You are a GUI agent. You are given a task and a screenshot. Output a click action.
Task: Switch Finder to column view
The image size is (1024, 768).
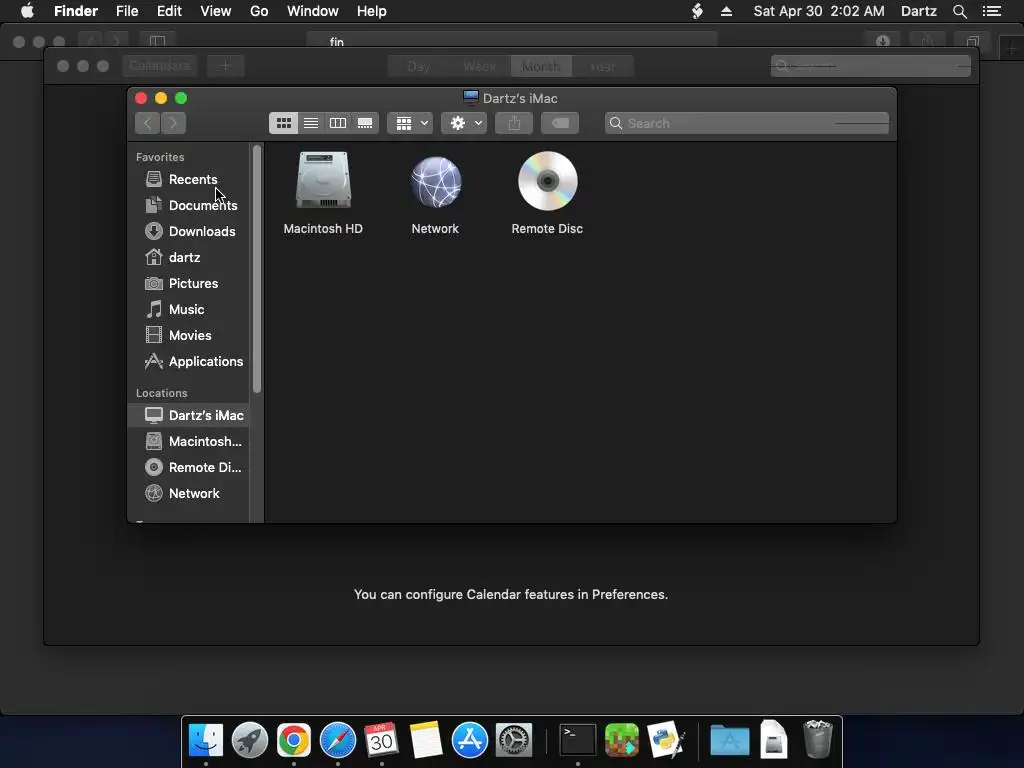[338, 123]
